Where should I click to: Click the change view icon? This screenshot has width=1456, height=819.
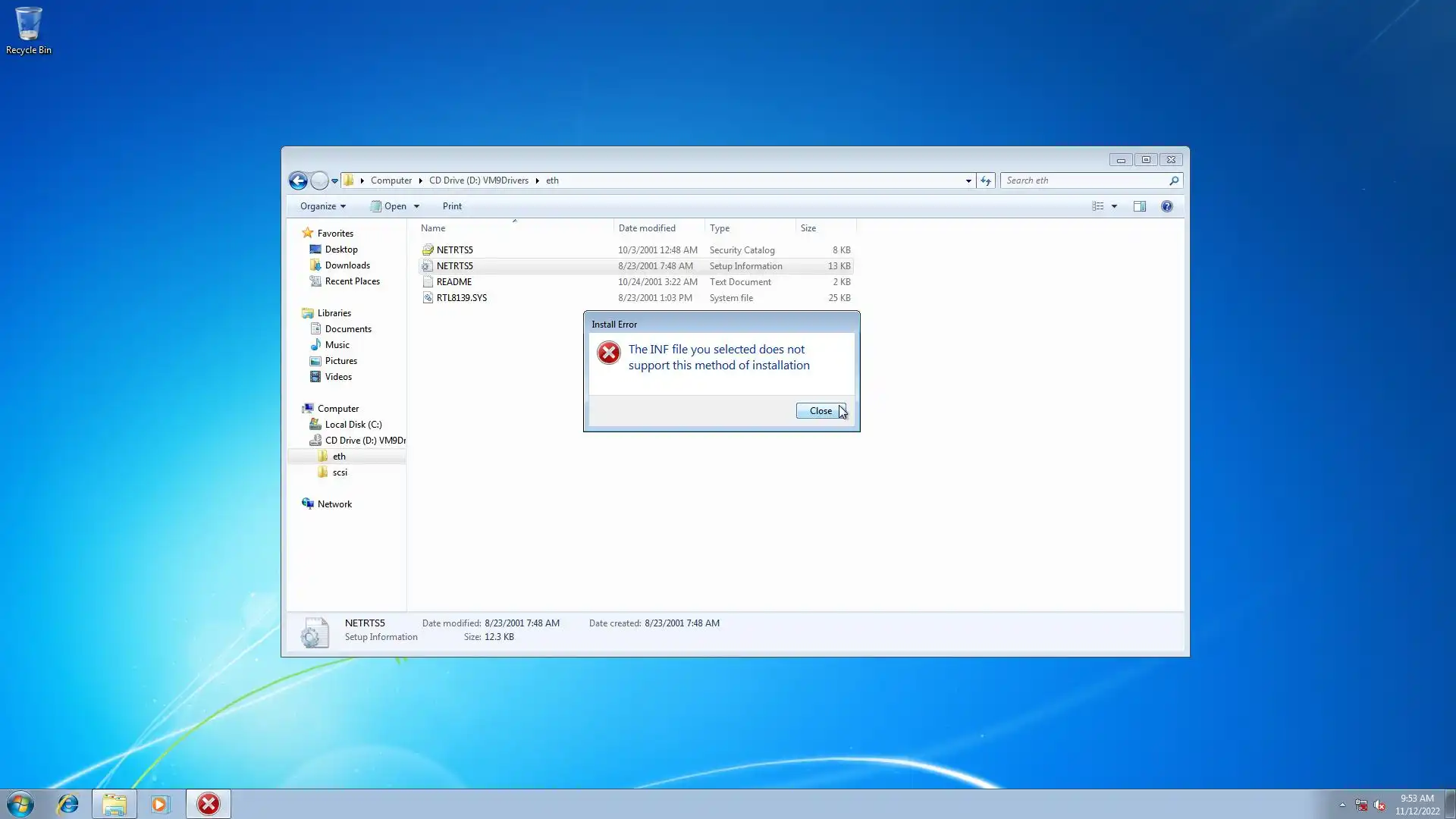[x=1097, y=206]
